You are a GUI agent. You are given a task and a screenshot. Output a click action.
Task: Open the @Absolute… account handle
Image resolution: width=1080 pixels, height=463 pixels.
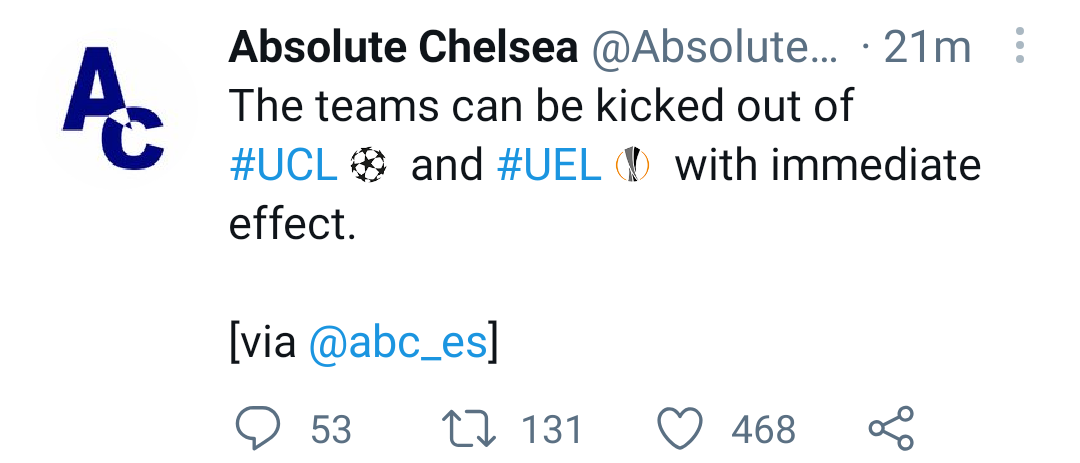[716, 48]
